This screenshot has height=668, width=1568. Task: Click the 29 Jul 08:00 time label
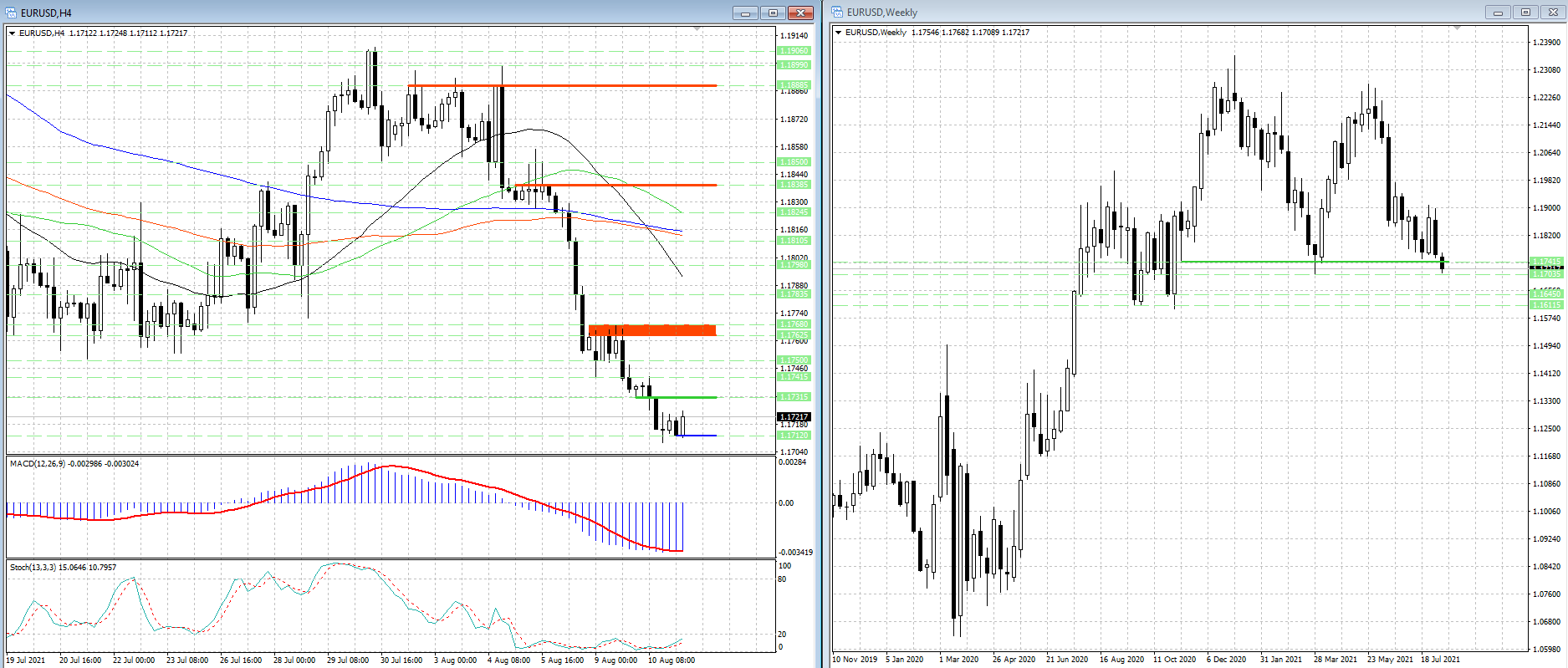point(348,660)
